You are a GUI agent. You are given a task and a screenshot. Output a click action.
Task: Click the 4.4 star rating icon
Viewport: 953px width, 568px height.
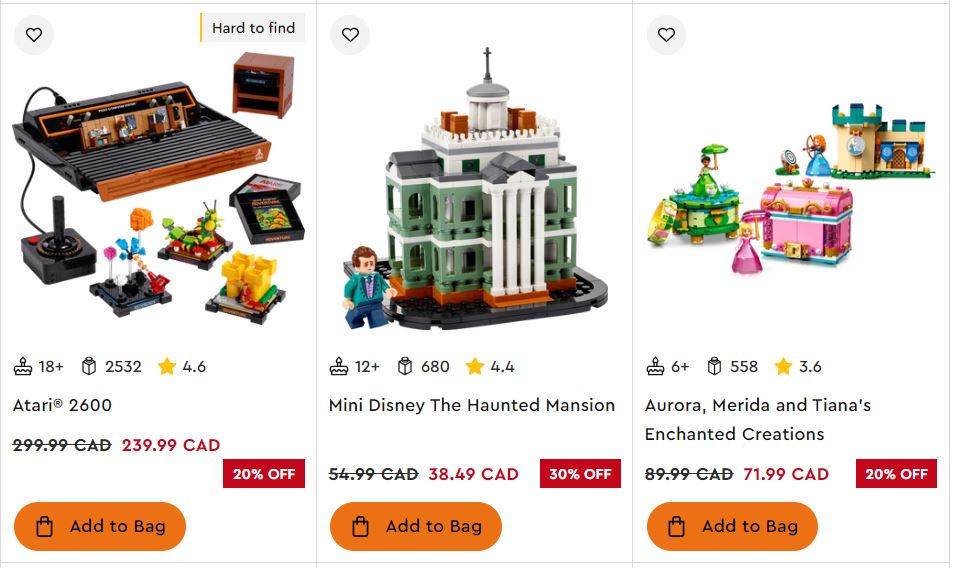point(475,366)
